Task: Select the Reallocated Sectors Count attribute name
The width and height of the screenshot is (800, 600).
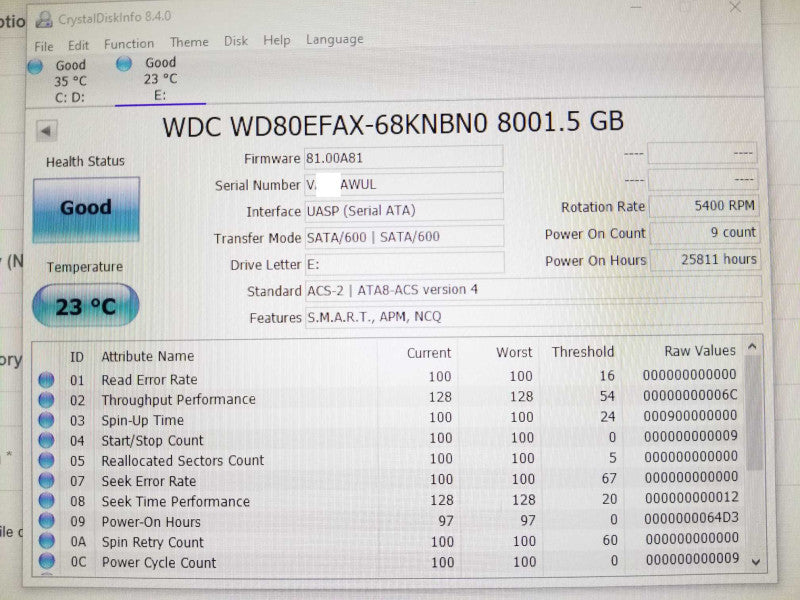Action: click(183, 461)
